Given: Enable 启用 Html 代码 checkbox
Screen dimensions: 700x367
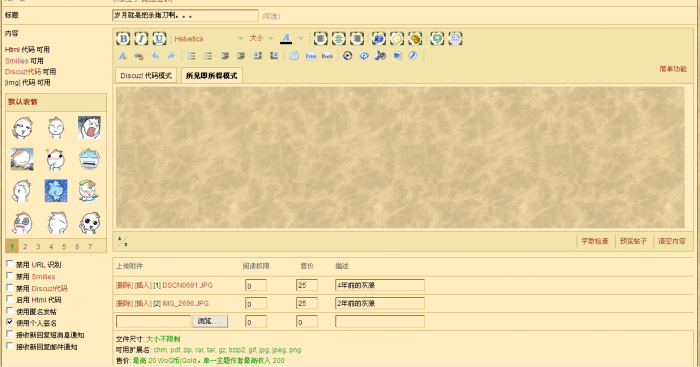Looking at the screenshot, I should pos(10,299).
